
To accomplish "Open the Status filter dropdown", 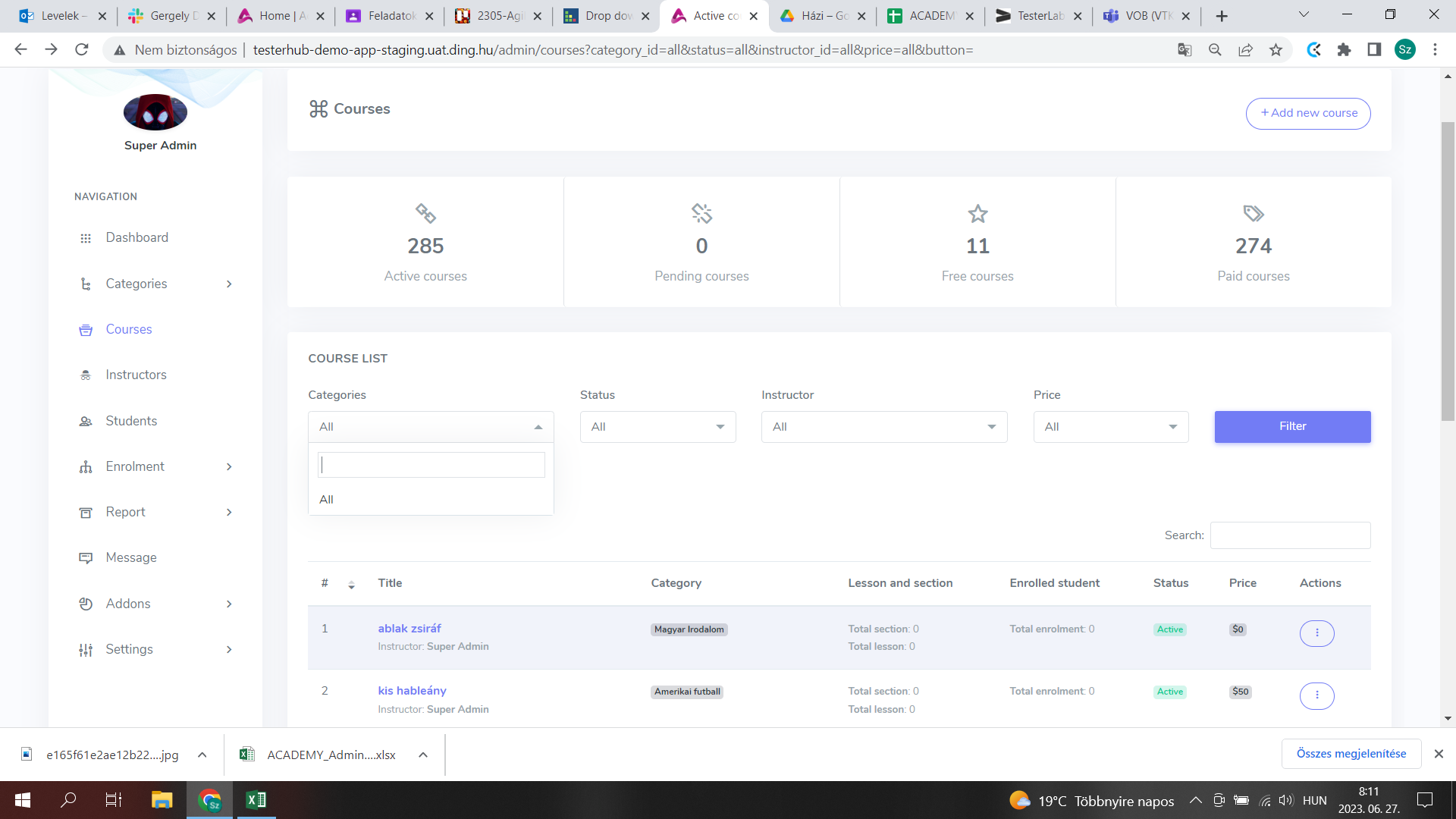I will 657,427.
